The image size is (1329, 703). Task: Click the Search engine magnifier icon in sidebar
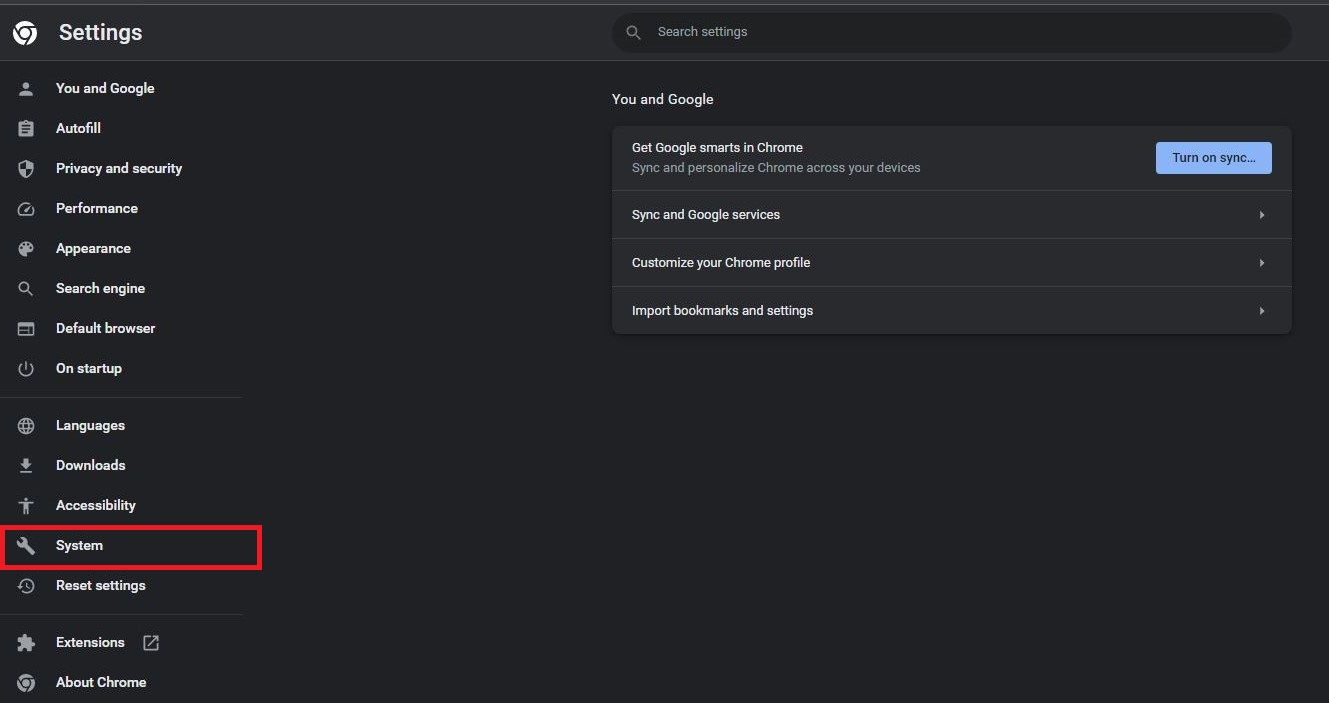coord(26,288)
